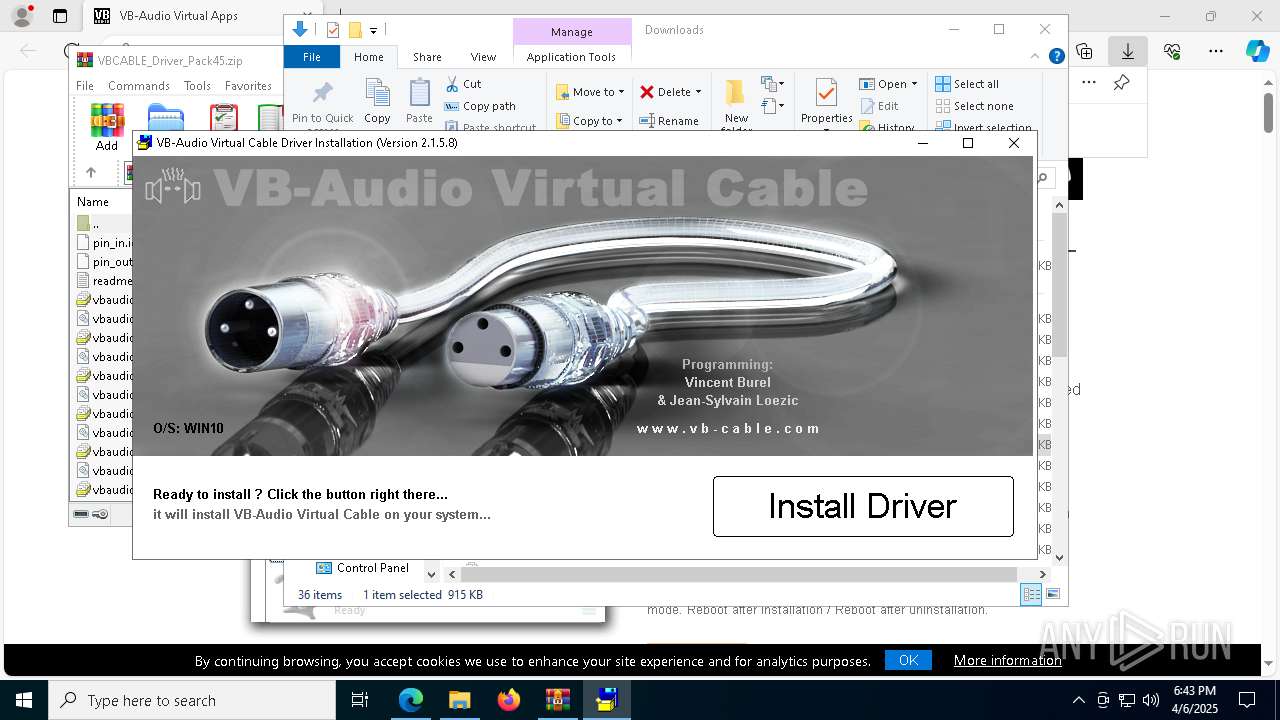Expand the Open dropdown arrow in ribbon
Image resolution: width=1280 pixels, height=720 pixels.
(x=914, y=84)
